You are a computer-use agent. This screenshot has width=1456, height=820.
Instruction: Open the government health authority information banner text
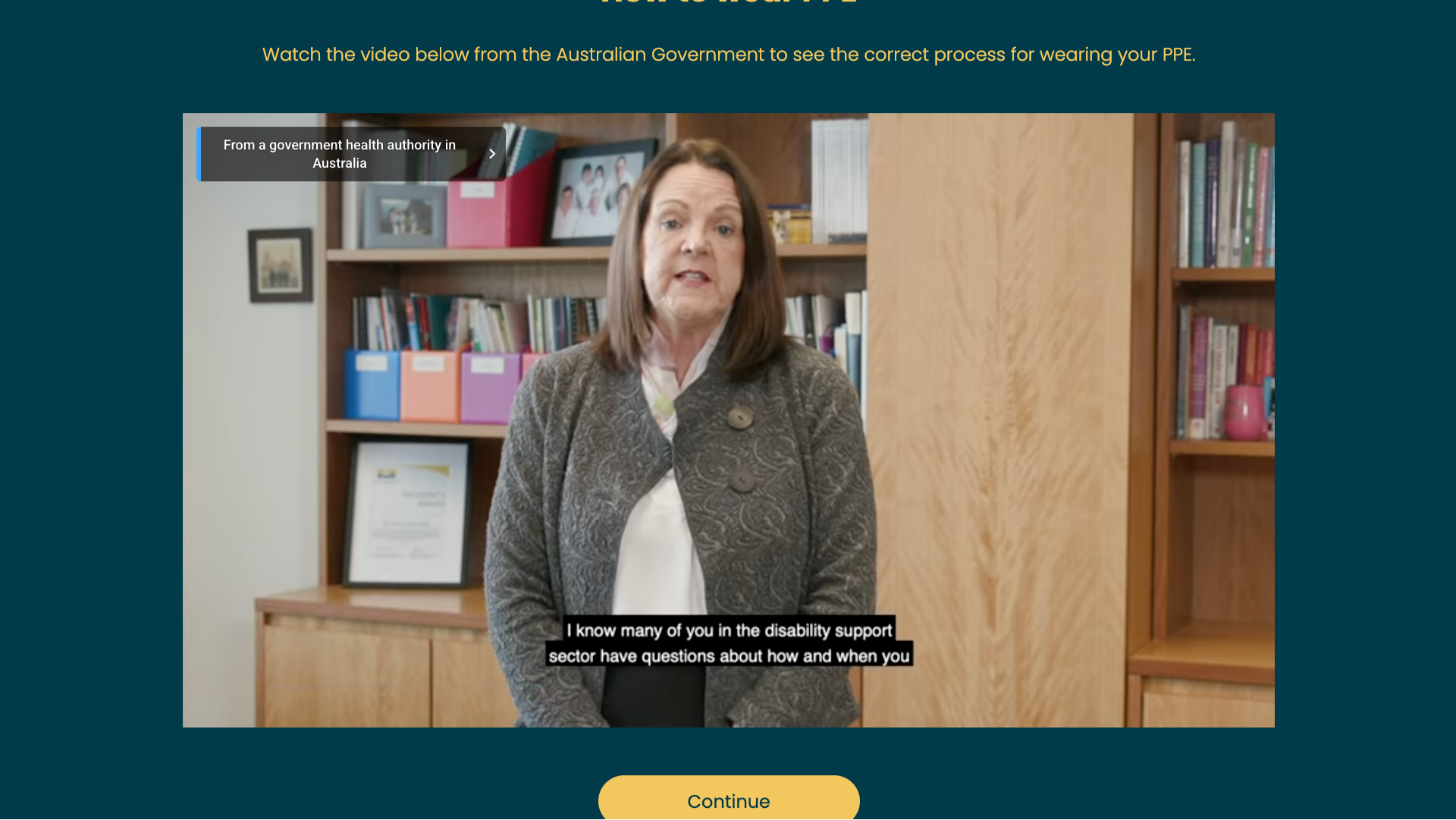click(340, 154)
